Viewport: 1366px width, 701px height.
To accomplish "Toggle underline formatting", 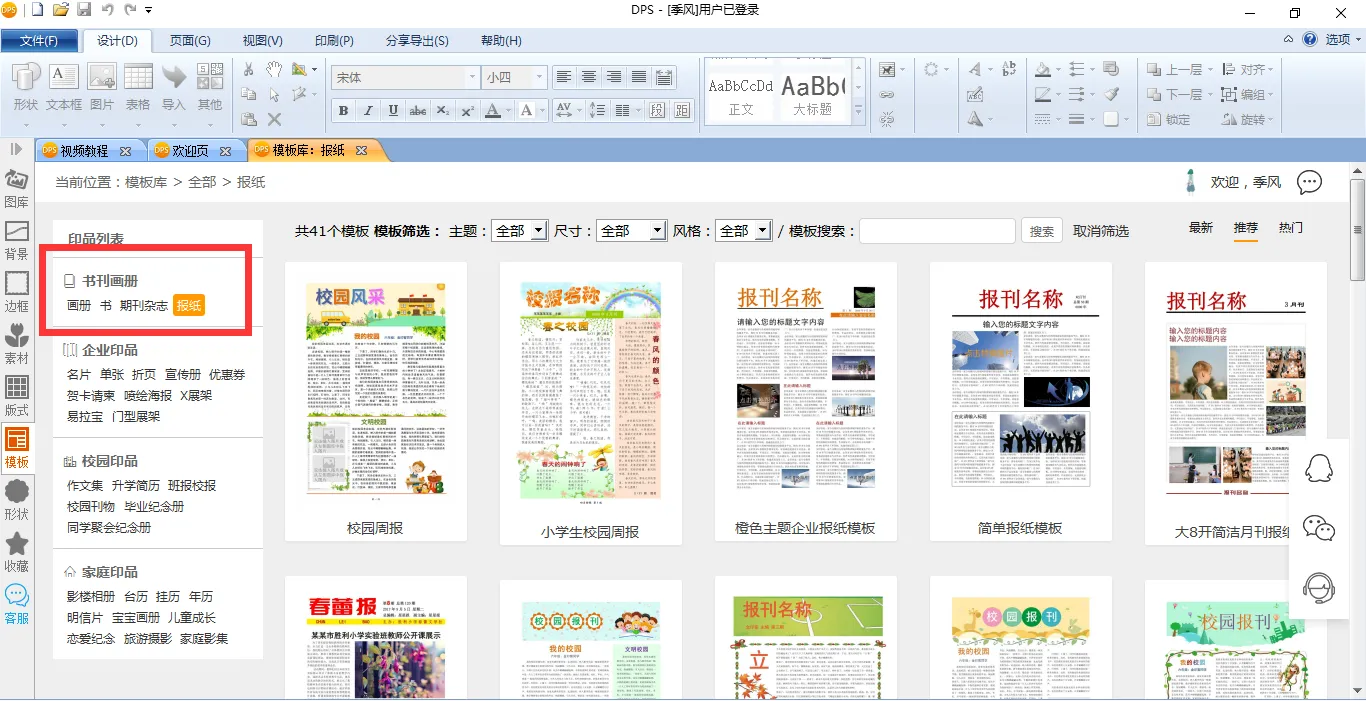I will [393, 111].
